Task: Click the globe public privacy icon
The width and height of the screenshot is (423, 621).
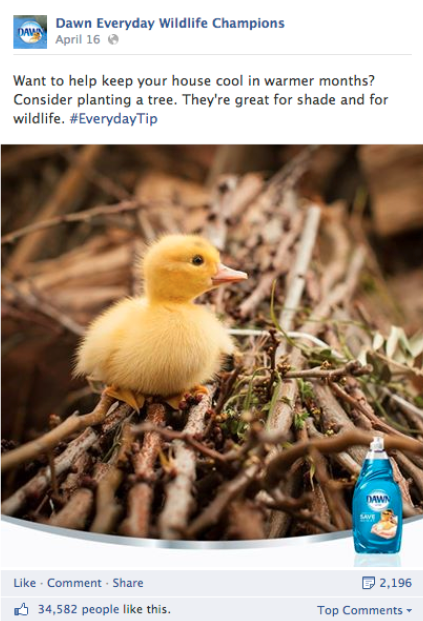Action: click(x=113, y=39)
